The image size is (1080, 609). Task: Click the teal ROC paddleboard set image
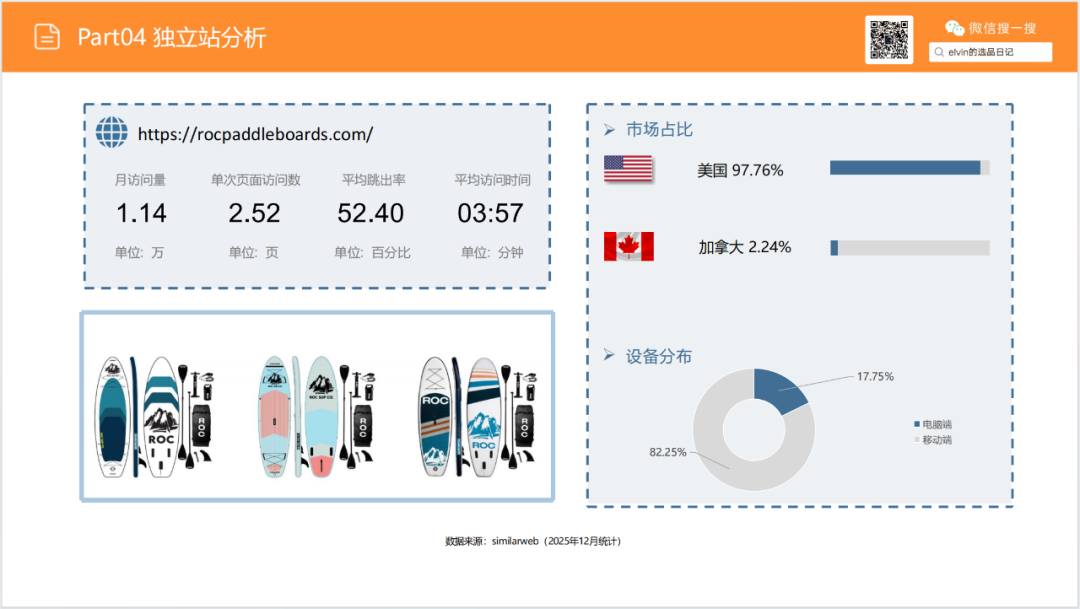tap(155, 415)
